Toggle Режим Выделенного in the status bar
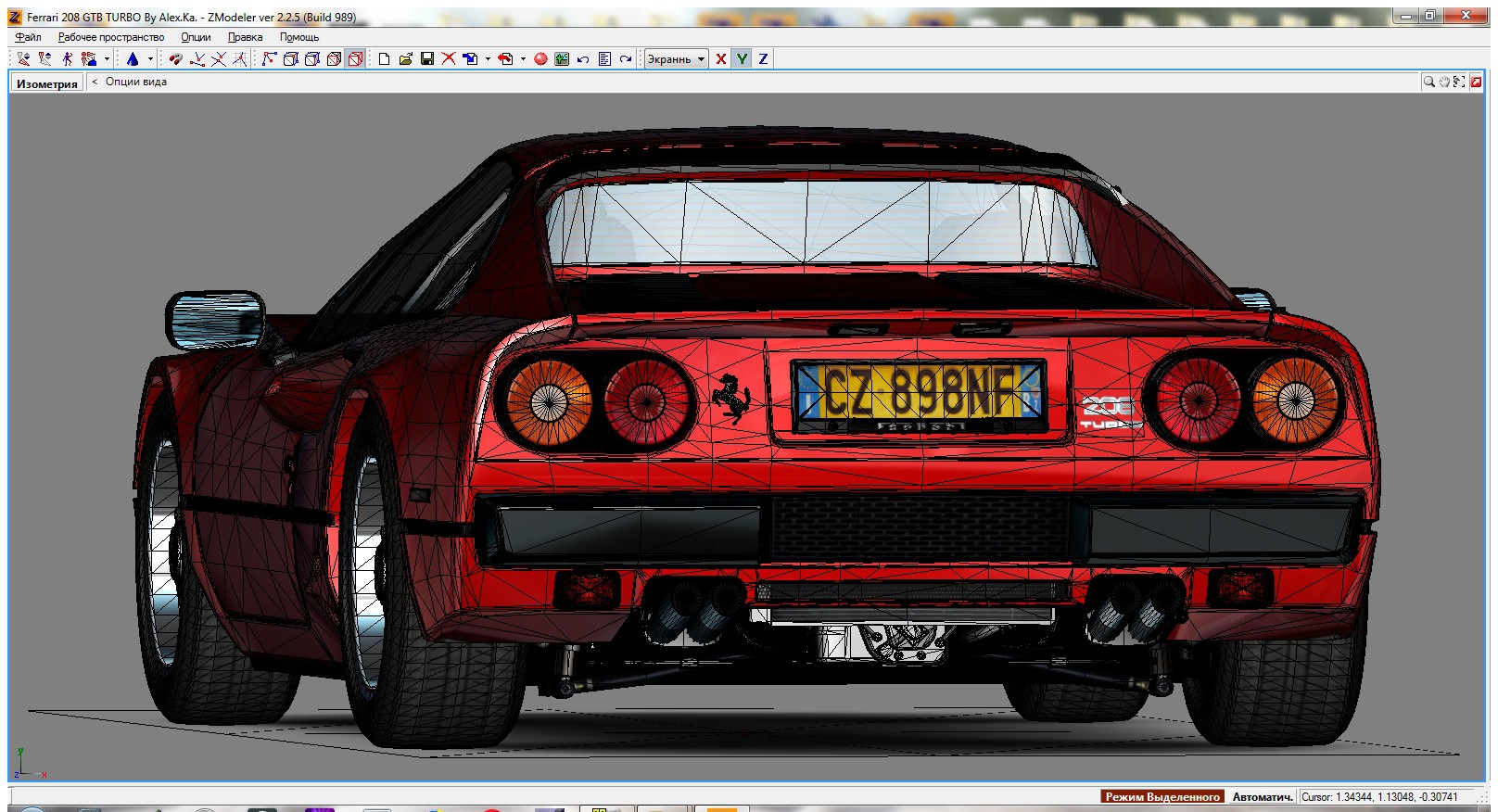Screen dimensions: 1498x812 click(1162, 796)
